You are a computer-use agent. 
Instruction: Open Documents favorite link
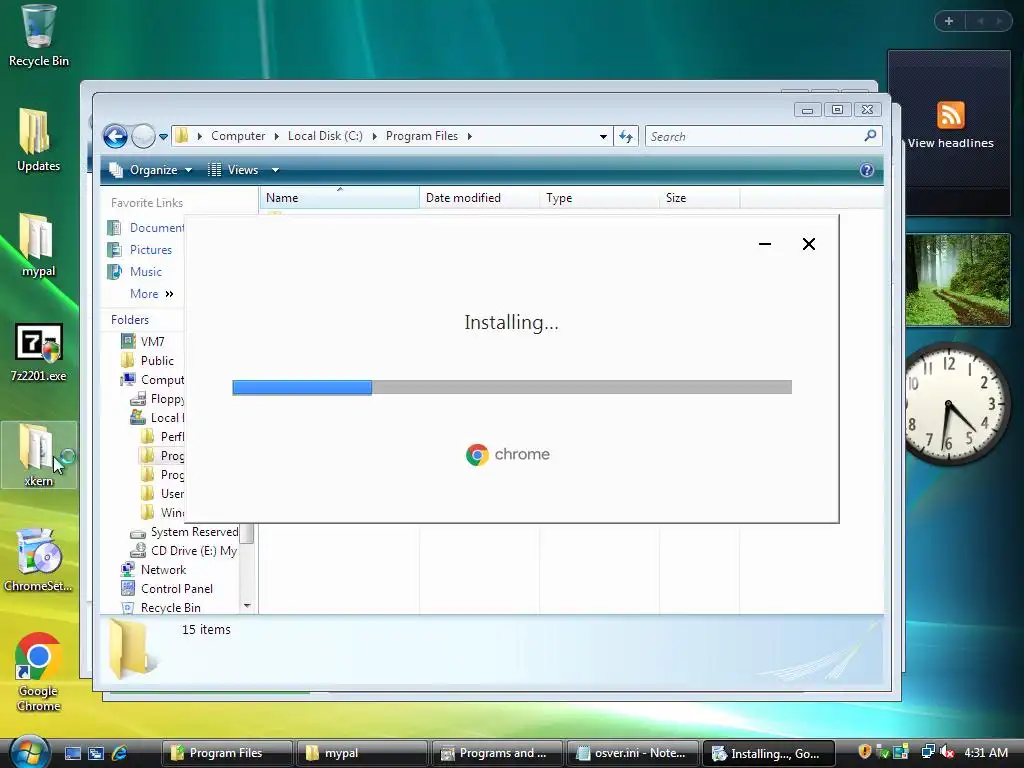146,227
